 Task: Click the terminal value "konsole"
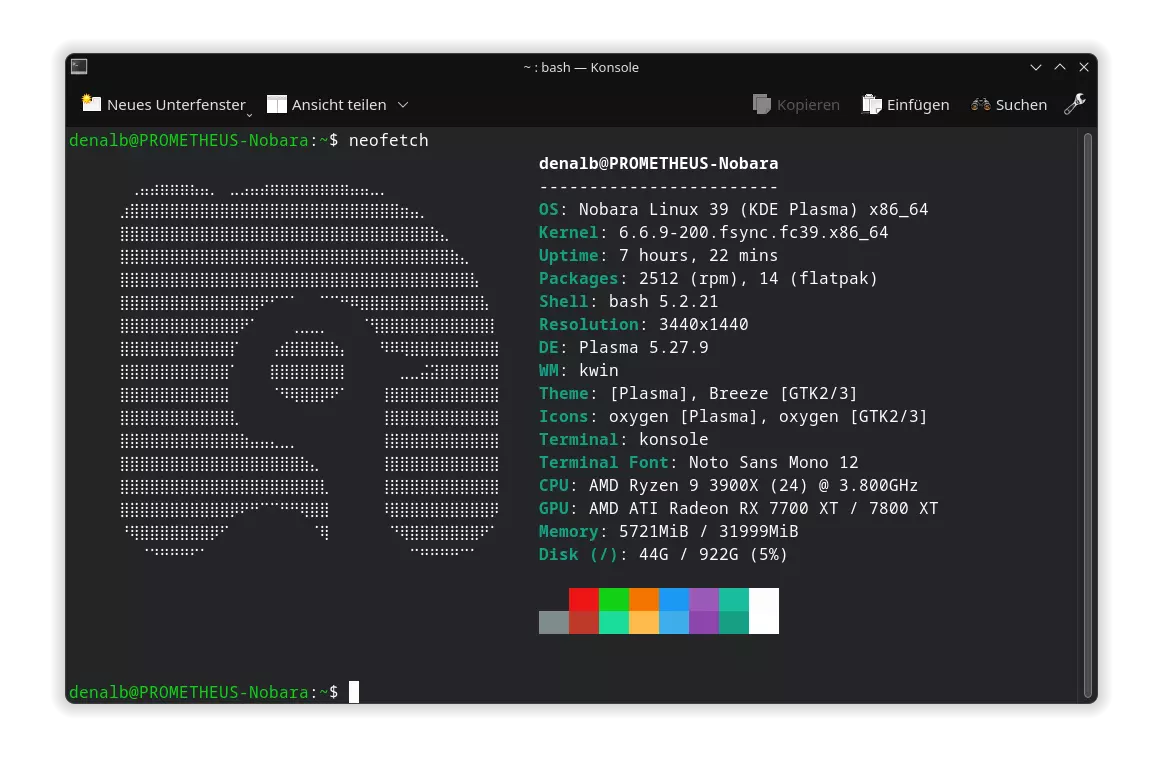(673, 439)
